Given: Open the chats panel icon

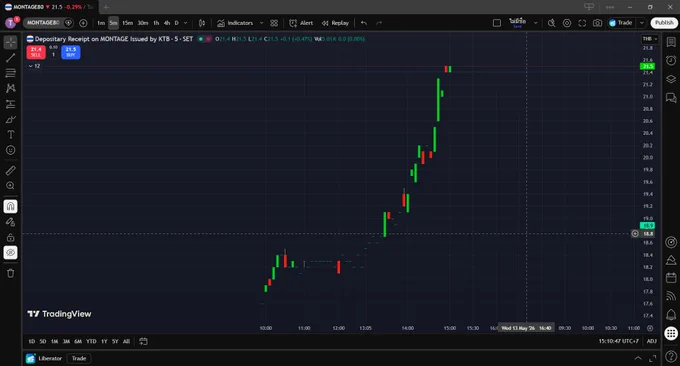Looking at the screenshot, I should 671,98.
